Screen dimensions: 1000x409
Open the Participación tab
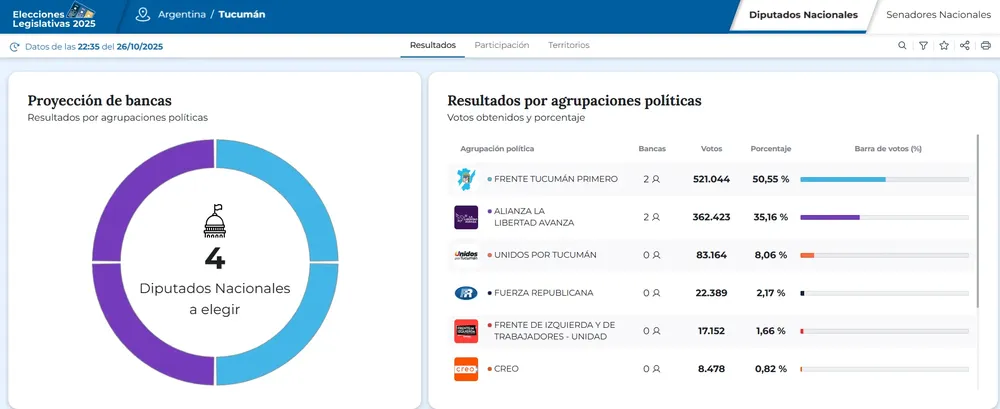[501, 46]
